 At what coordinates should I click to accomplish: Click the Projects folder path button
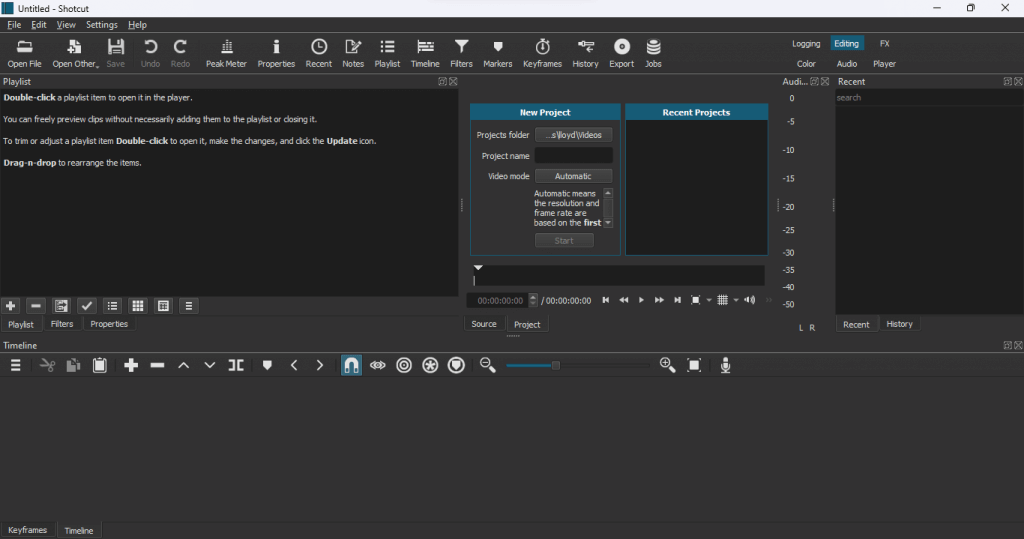click(573, 135)
